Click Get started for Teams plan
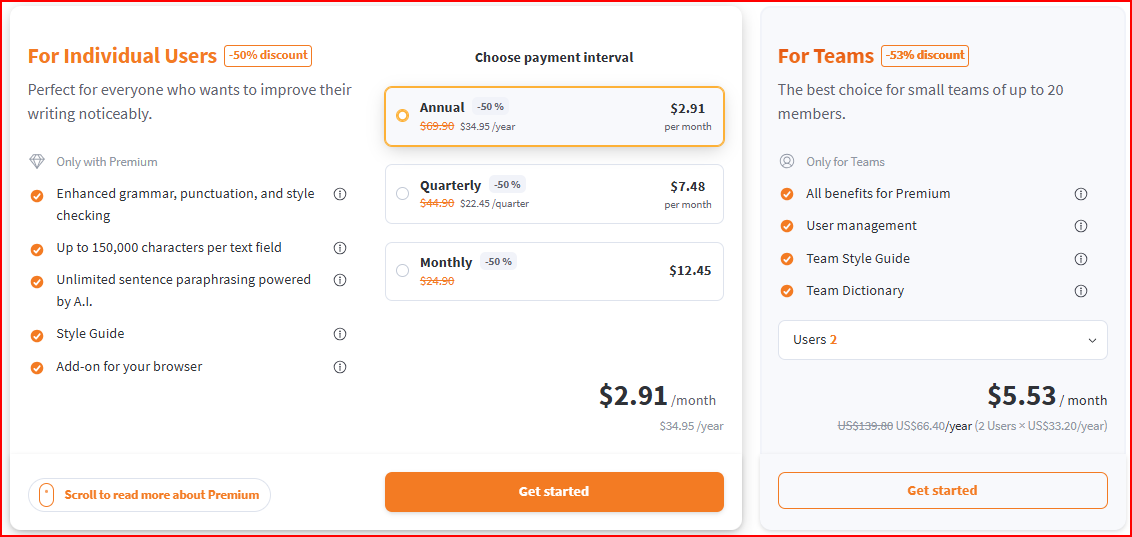Image resolution: width=1132 pixels, height=537 pixels. point(942,491)
